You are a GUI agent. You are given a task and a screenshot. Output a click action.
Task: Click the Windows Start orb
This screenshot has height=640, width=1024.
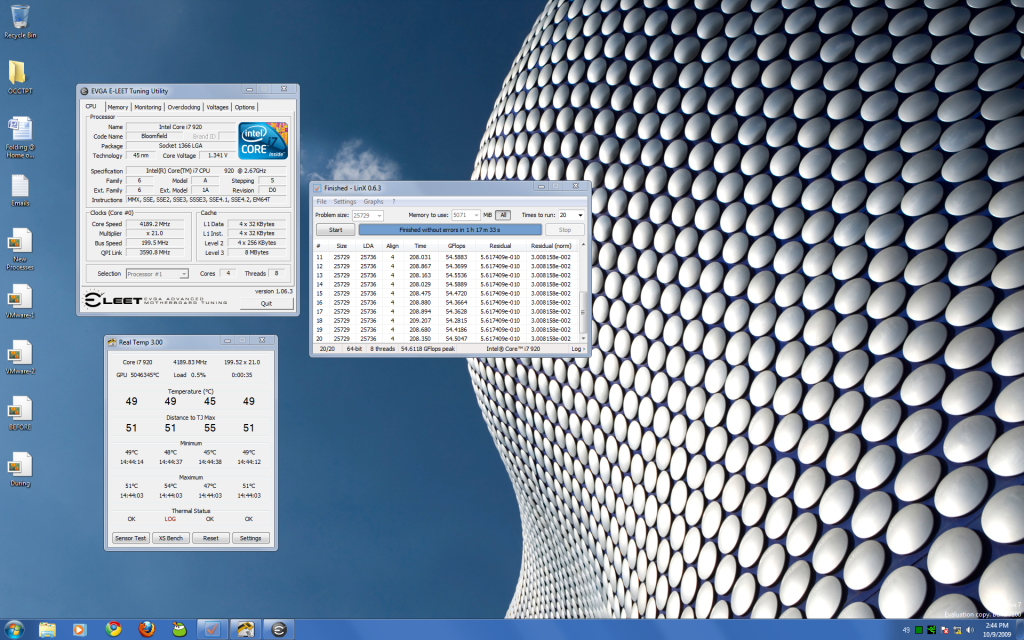click(14, 629)
